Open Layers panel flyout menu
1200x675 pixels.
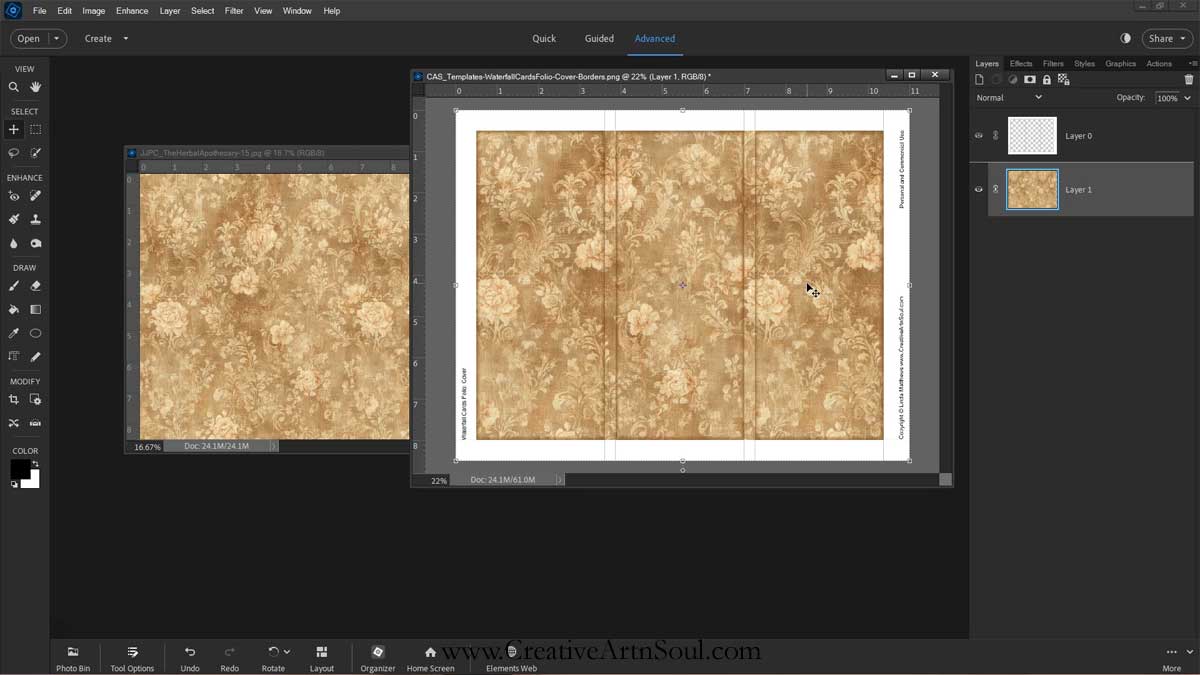click(x=1193, y=63)
